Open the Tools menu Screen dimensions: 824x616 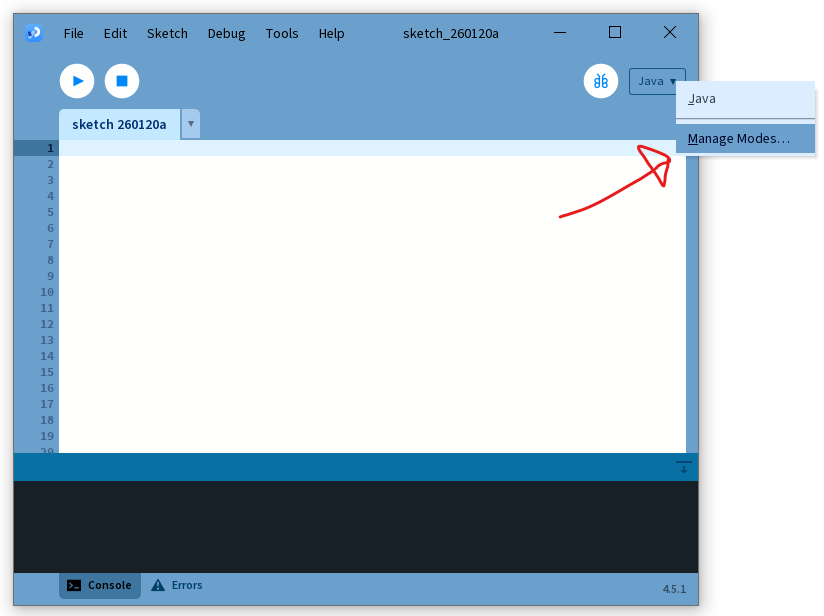(x=282, y=33)
